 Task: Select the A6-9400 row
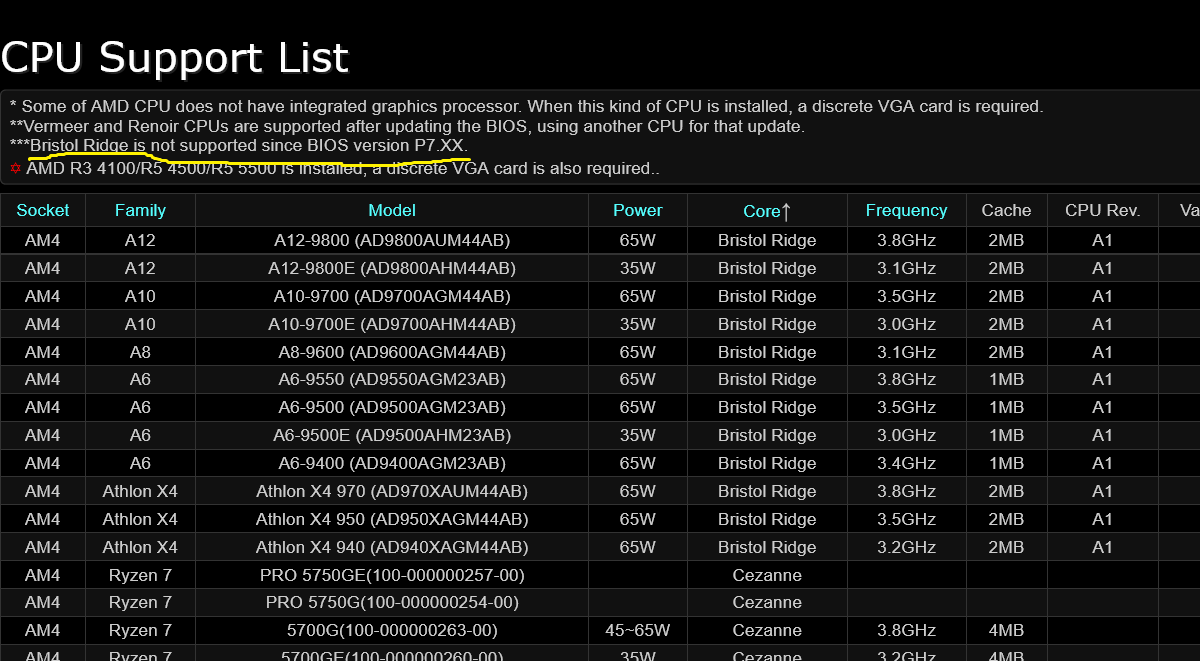point(391,463)
